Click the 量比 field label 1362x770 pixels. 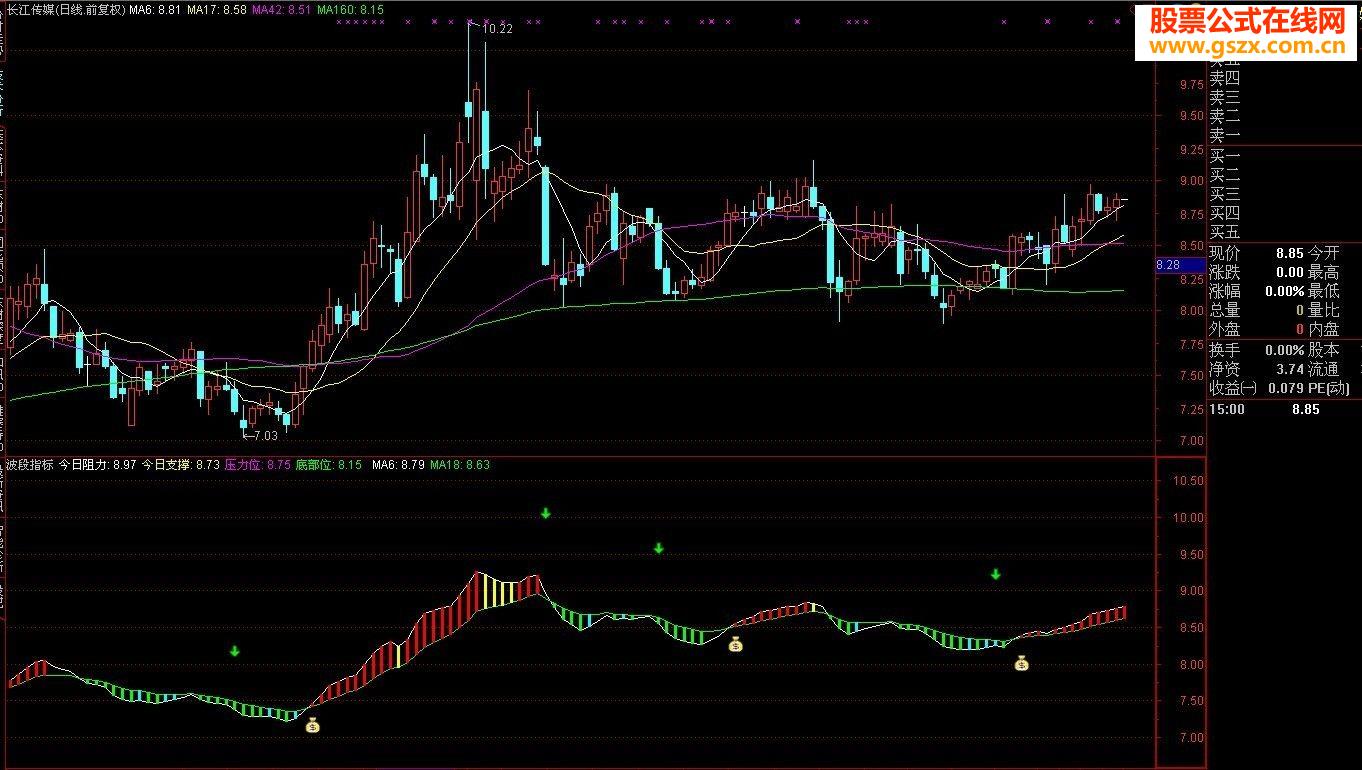[1324, 310]
